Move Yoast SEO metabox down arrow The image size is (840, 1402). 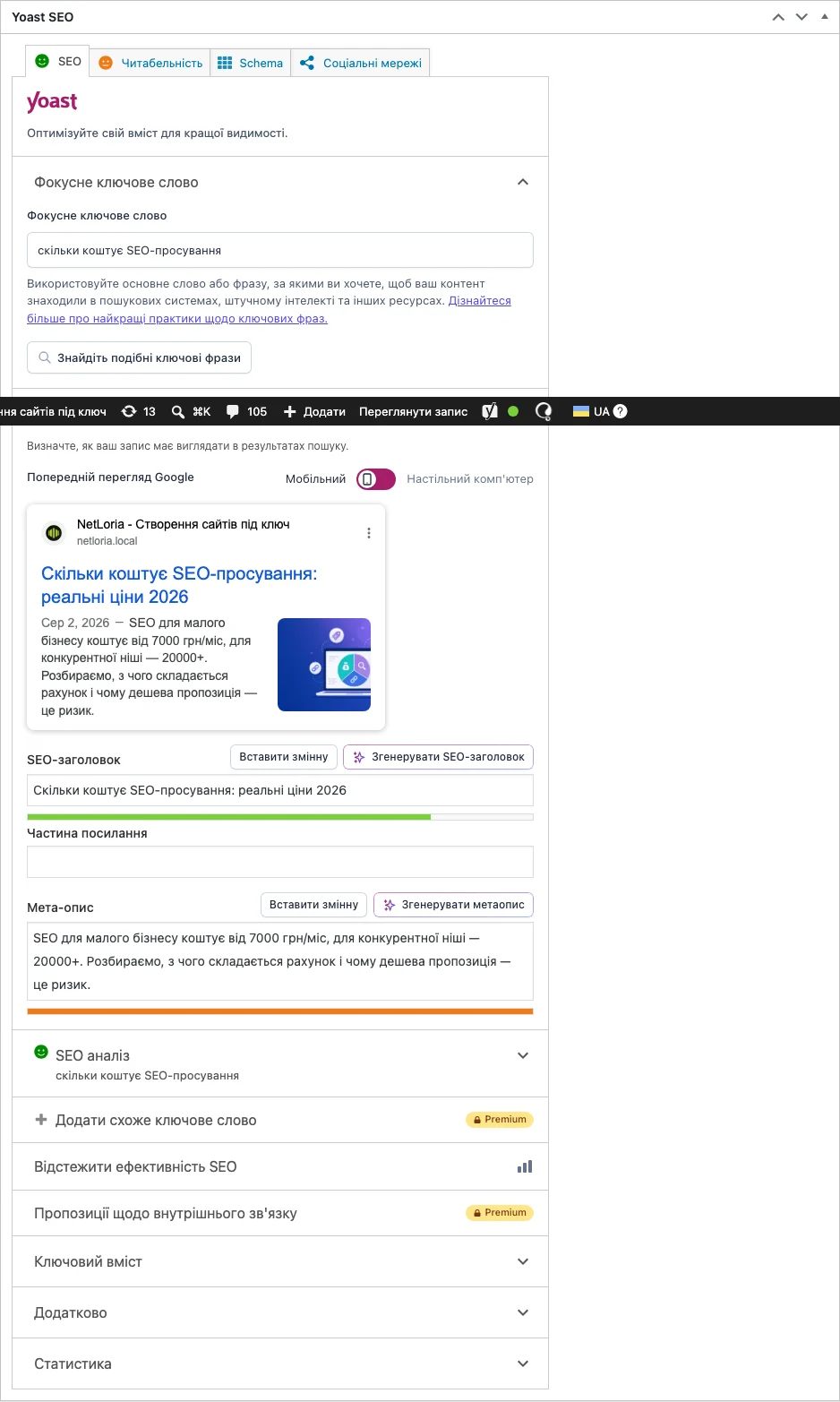[801, 17]
